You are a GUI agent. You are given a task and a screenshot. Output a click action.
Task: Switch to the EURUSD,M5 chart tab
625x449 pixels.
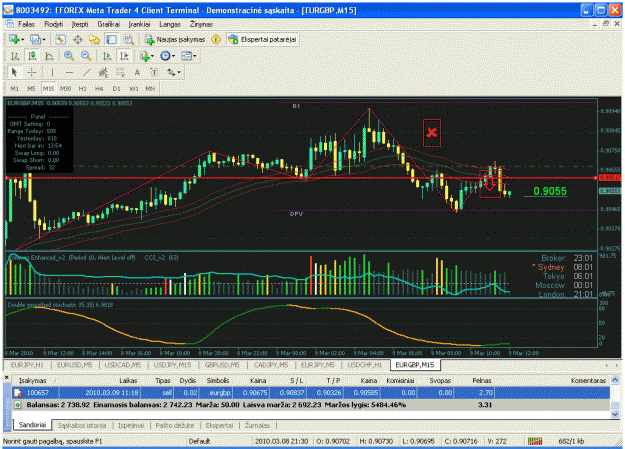pos(74,365)
